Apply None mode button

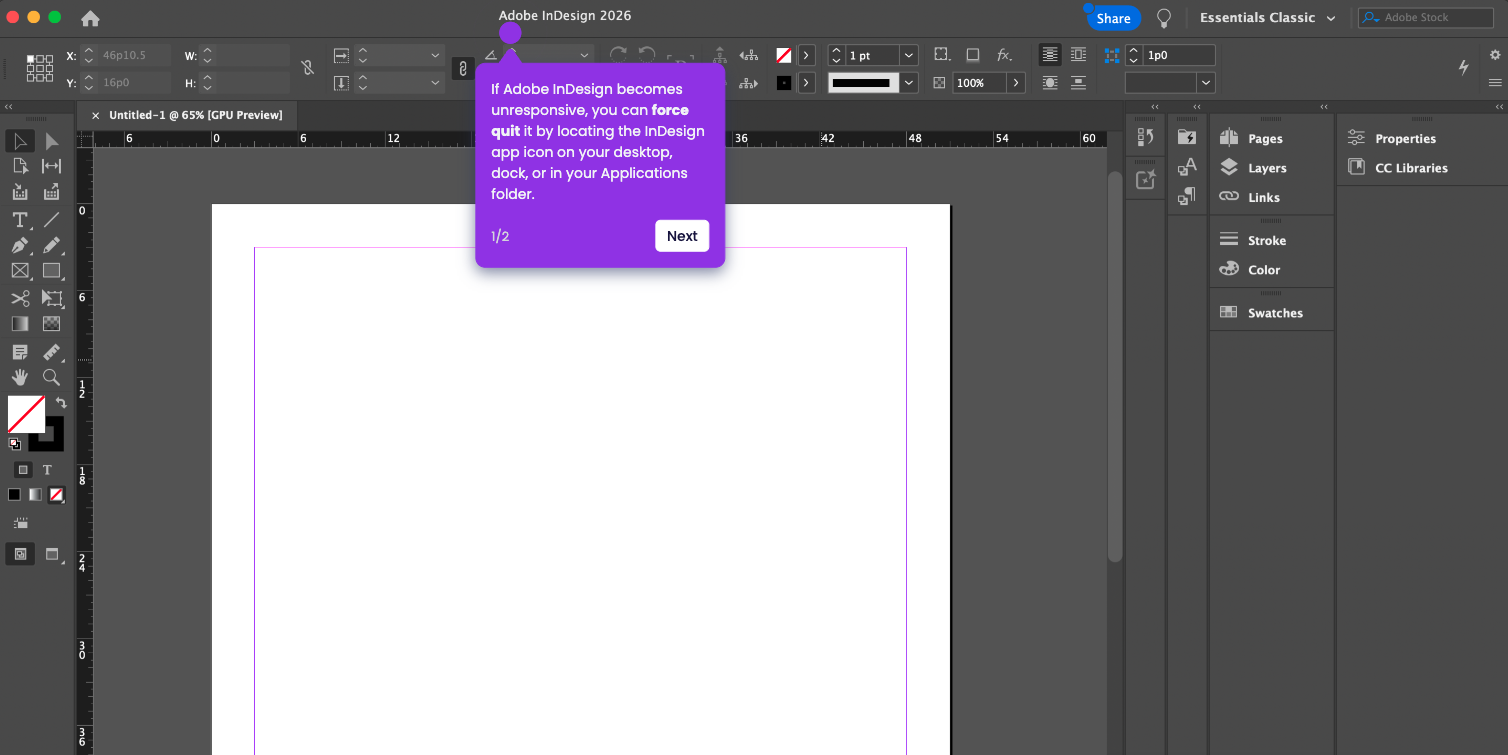click(x=57, y=494)
